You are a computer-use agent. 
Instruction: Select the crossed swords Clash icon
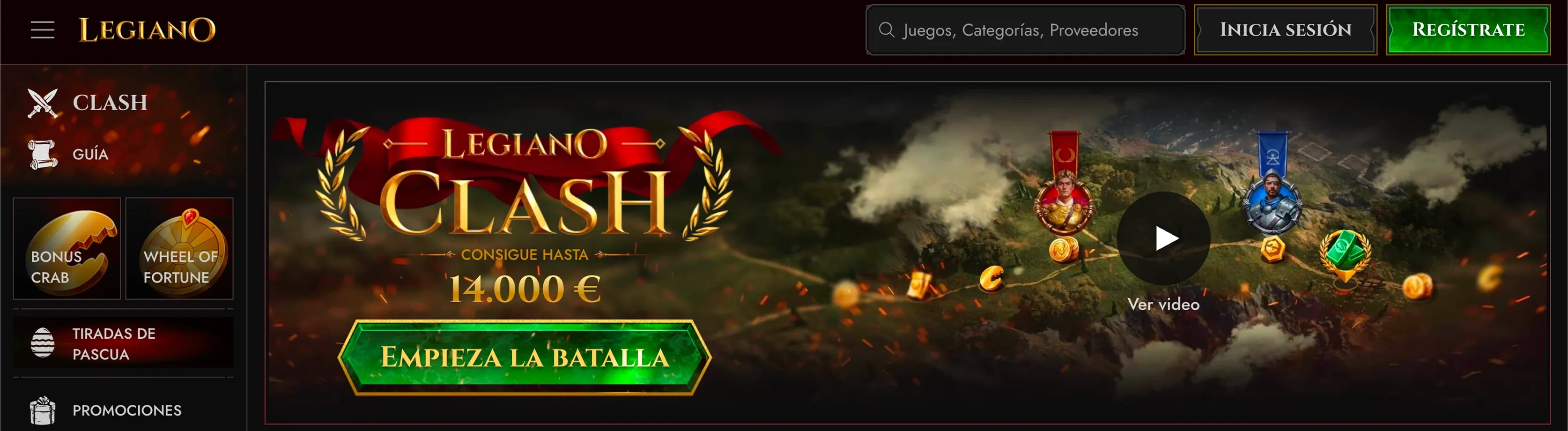43,102
